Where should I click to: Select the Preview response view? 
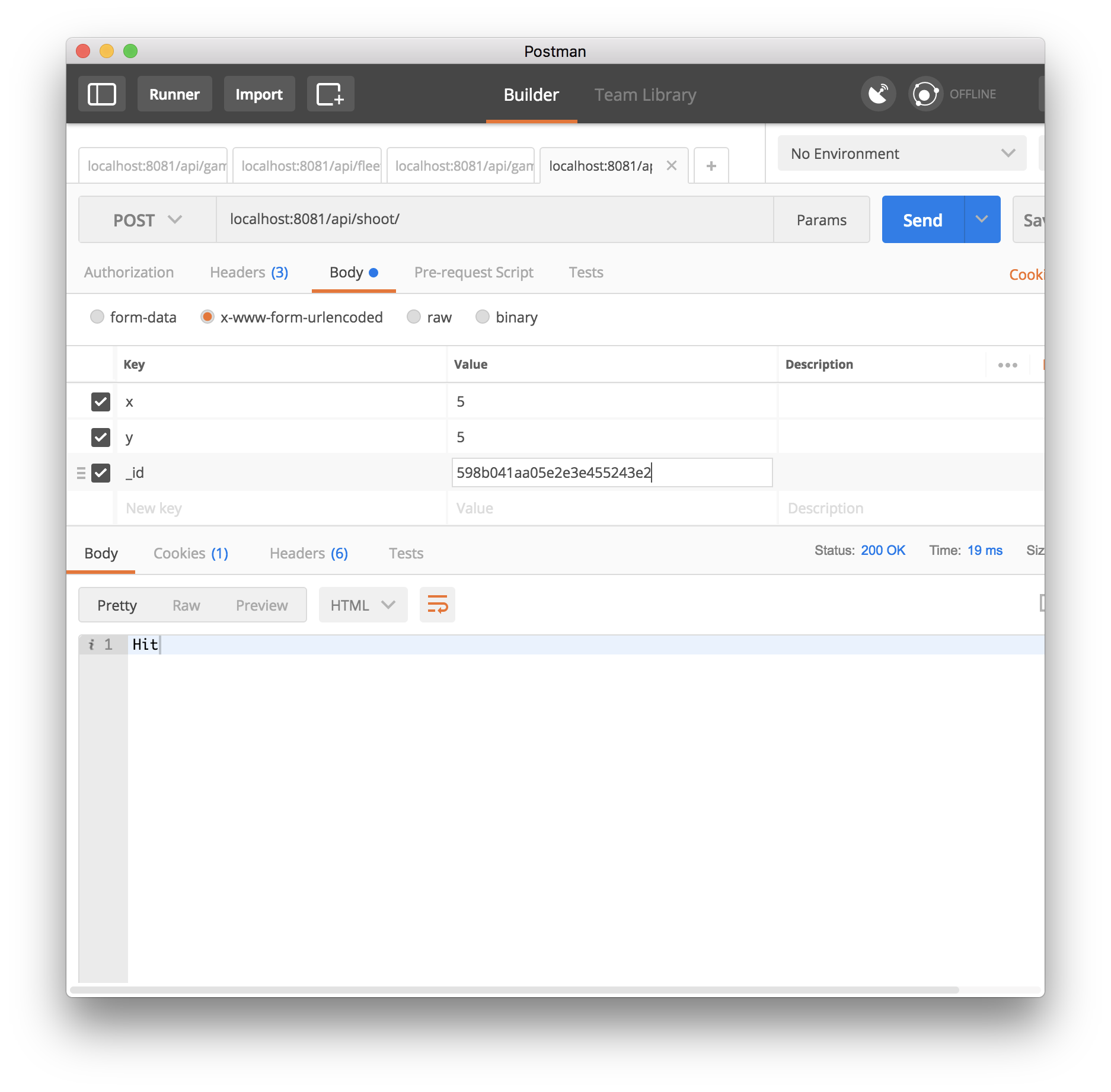point(261,605)
